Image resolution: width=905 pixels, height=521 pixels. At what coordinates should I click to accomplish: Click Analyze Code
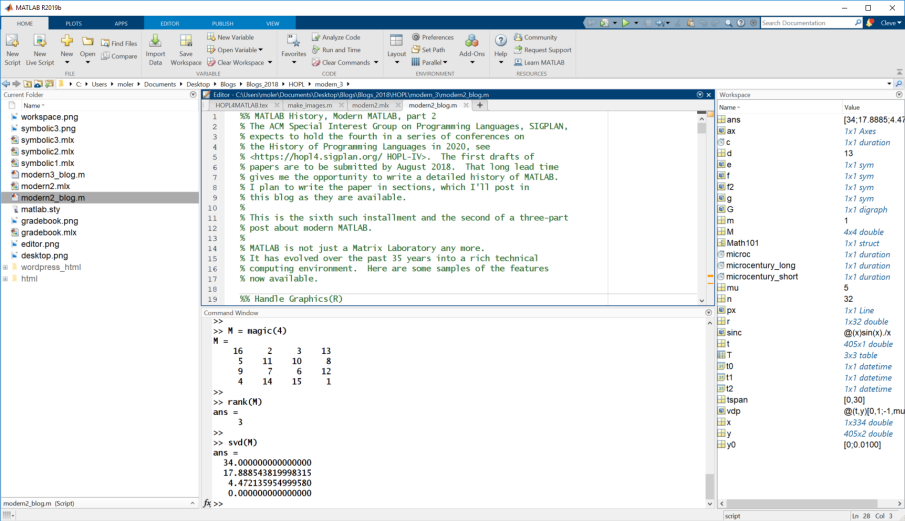(x=336, y=37)
